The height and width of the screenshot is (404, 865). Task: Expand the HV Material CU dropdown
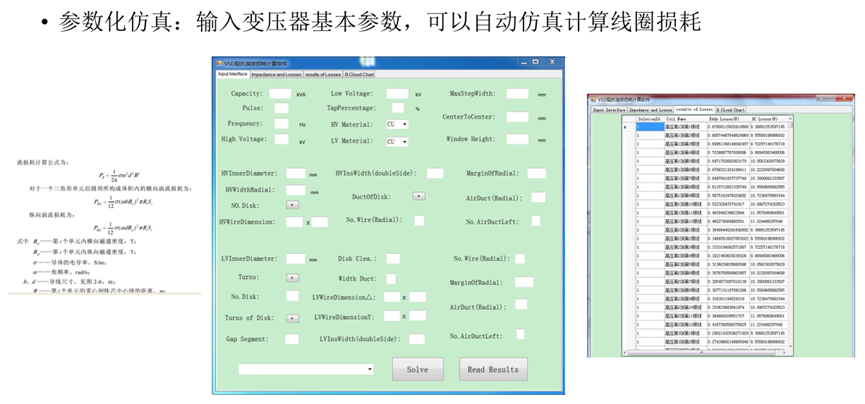click(397, 125)
